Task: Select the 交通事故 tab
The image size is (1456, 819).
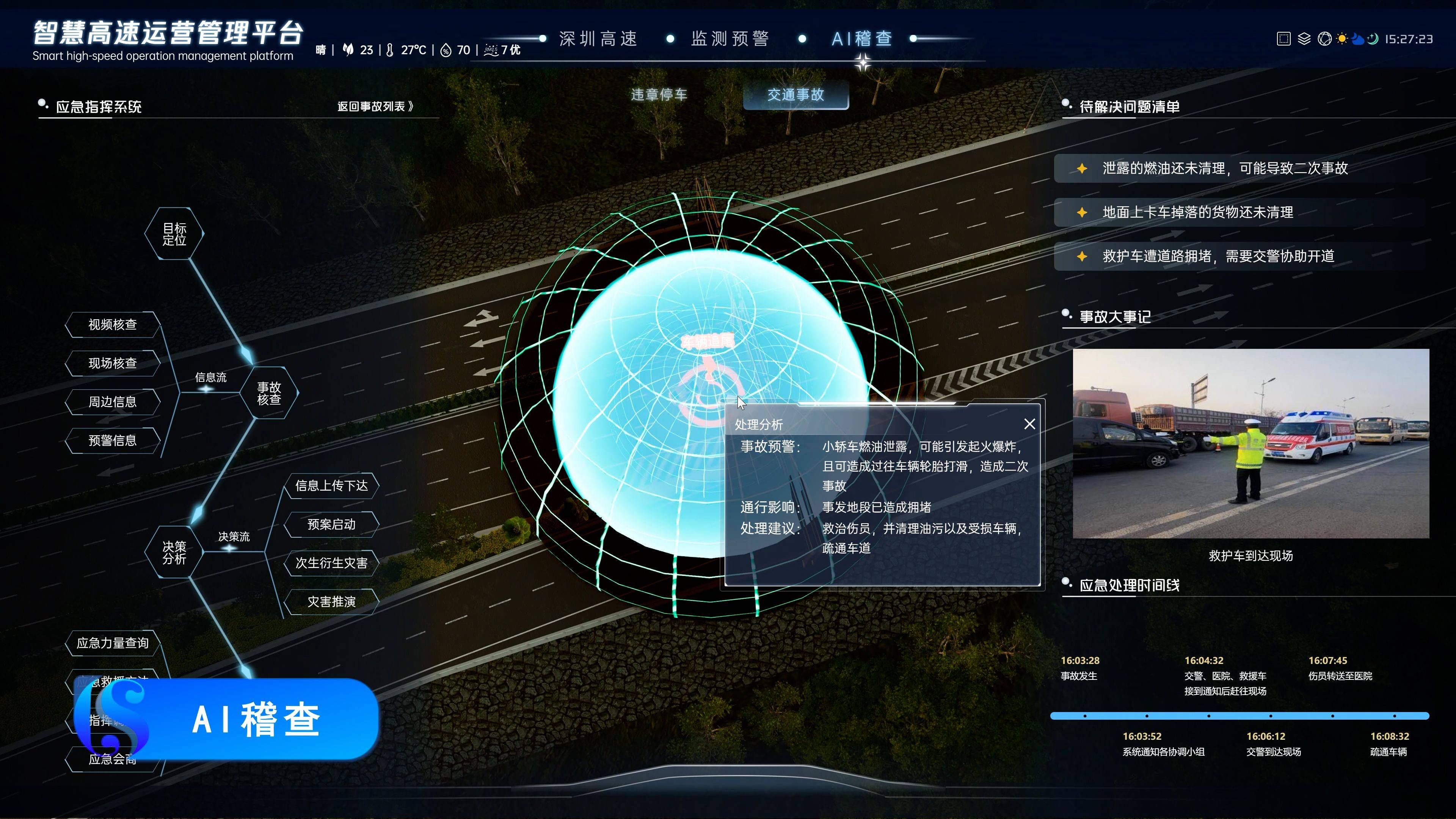Action: point(795,94)
